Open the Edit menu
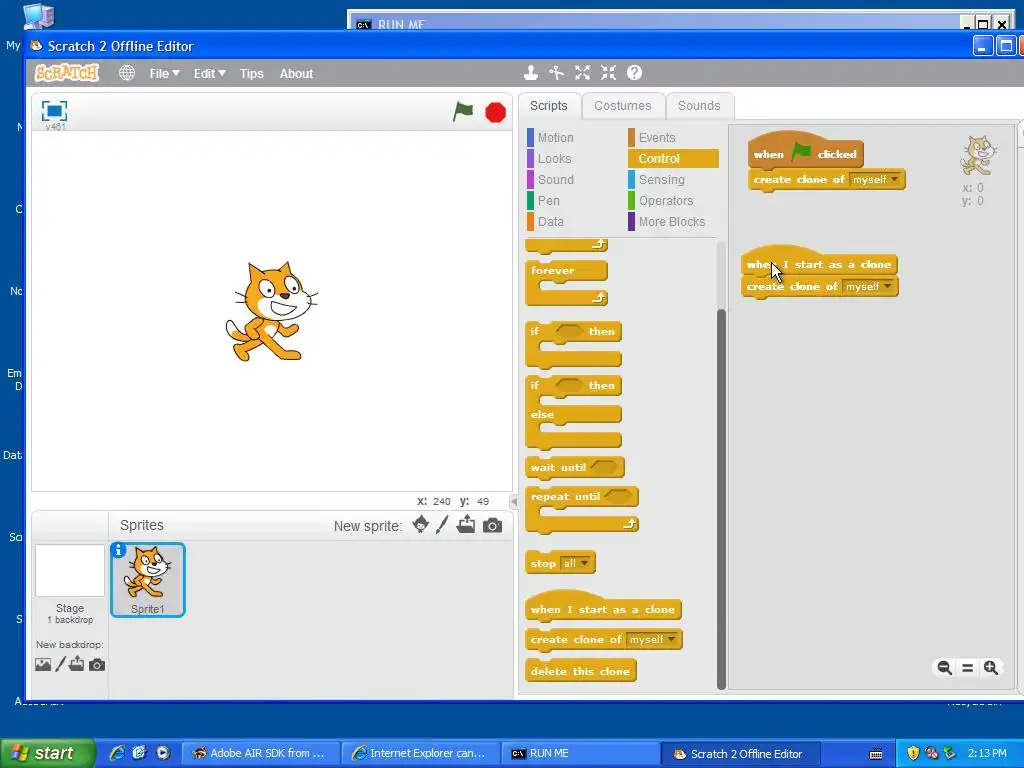Viewport: 1024px width, 768px height. tap(209, 74)
